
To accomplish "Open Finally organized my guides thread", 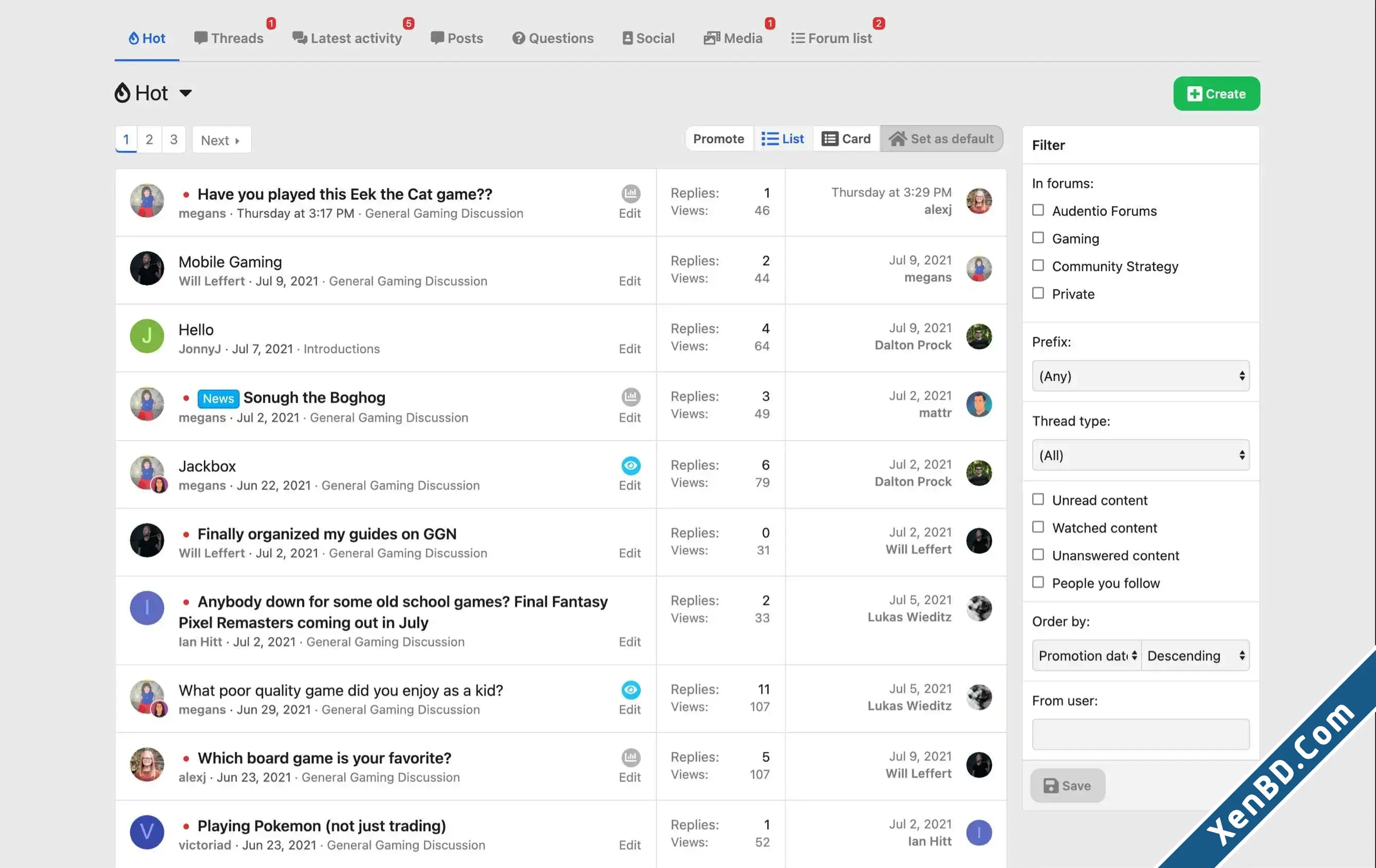I will 326,534.
